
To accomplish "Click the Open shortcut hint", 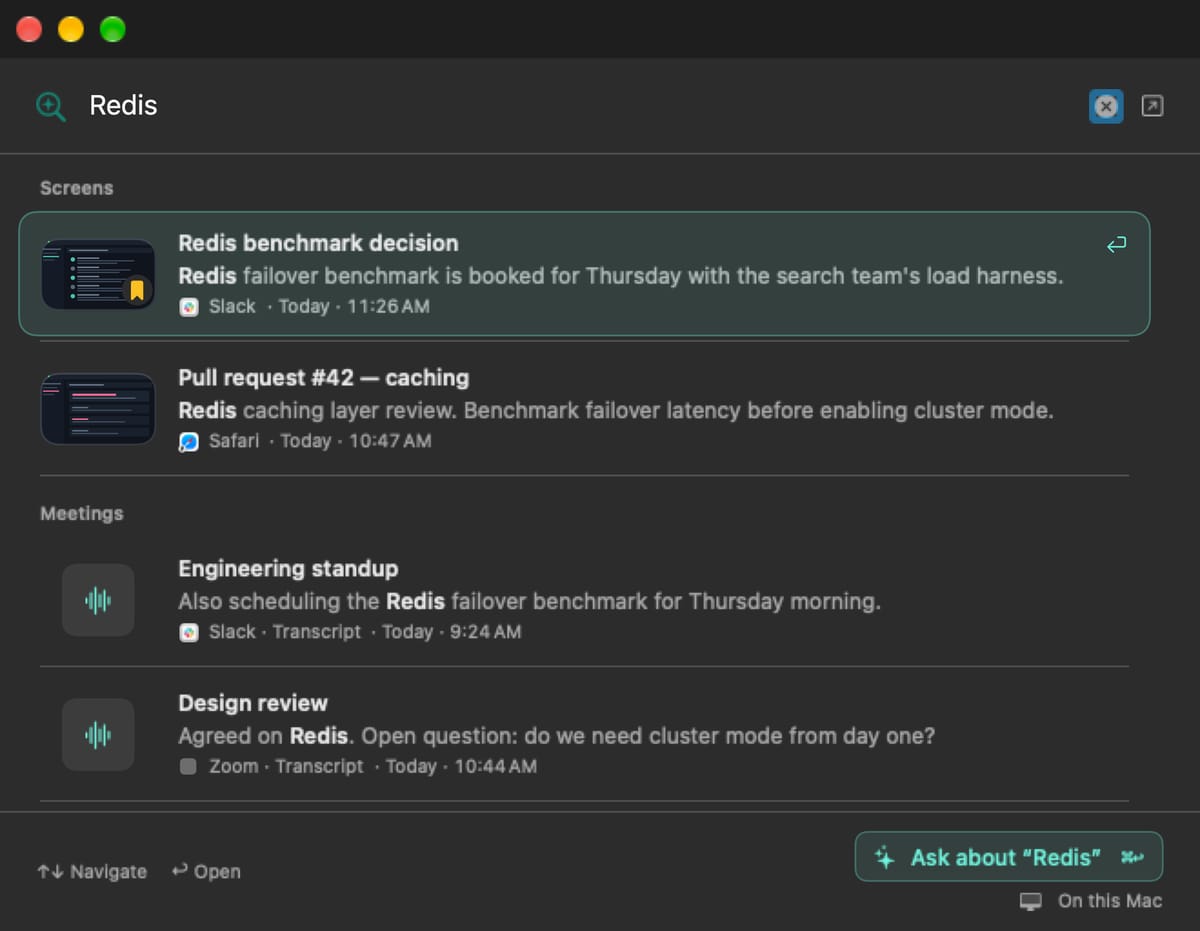I will [x=206, y=872].
